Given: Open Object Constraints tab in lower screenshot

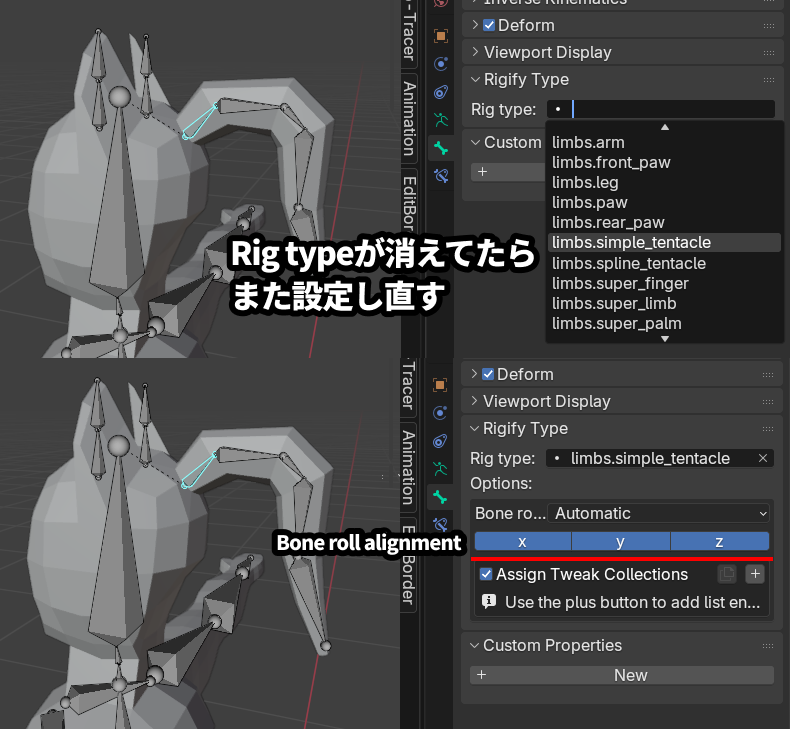Looking at the screenshot, I should [440, 441].
